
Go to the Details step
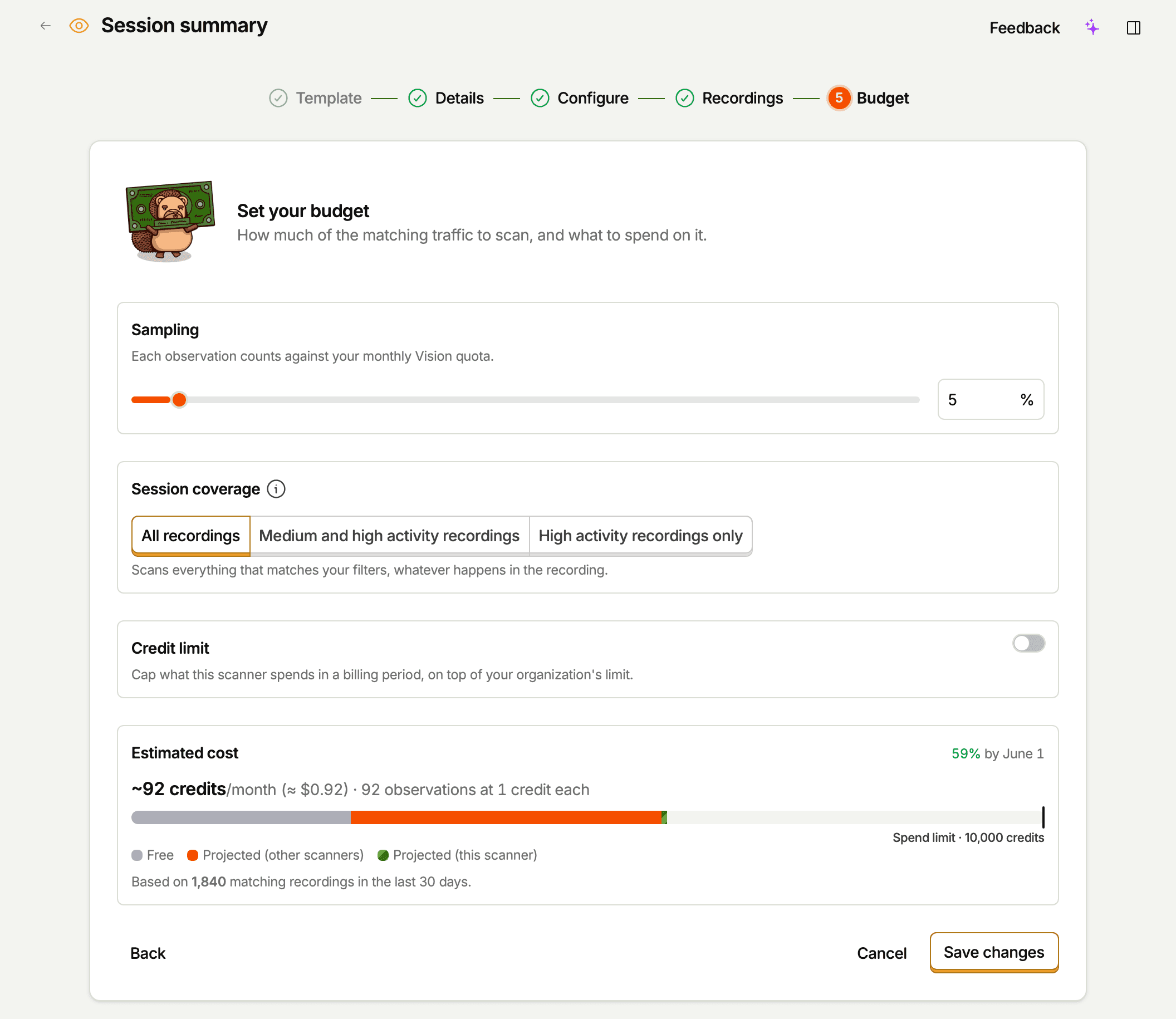coord(459,98)
